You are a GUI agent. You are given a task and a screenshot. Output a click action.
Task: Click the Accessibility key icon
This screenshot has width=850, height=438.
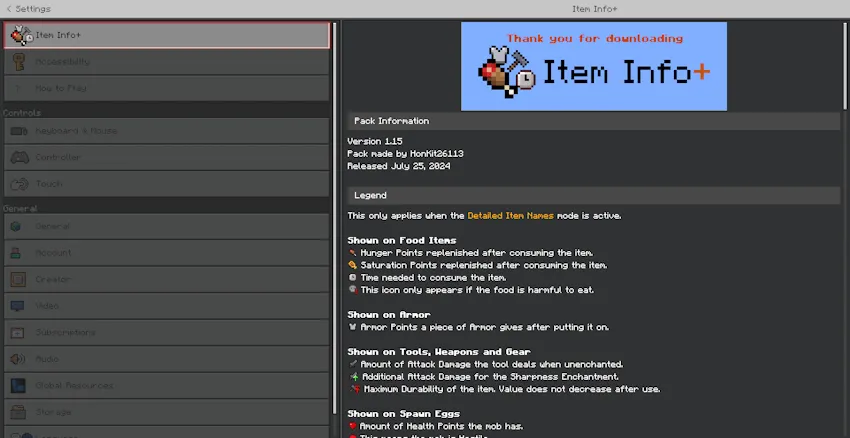(x=20, y=62)
